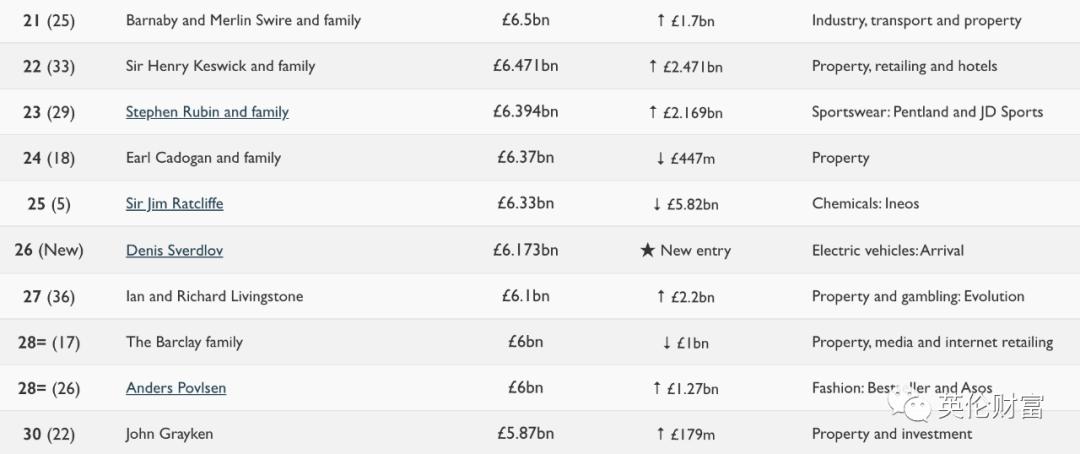This screenshot has width=1080, height=454.
Task: Open the Anders Povlsen link
Action: point(176,388)
